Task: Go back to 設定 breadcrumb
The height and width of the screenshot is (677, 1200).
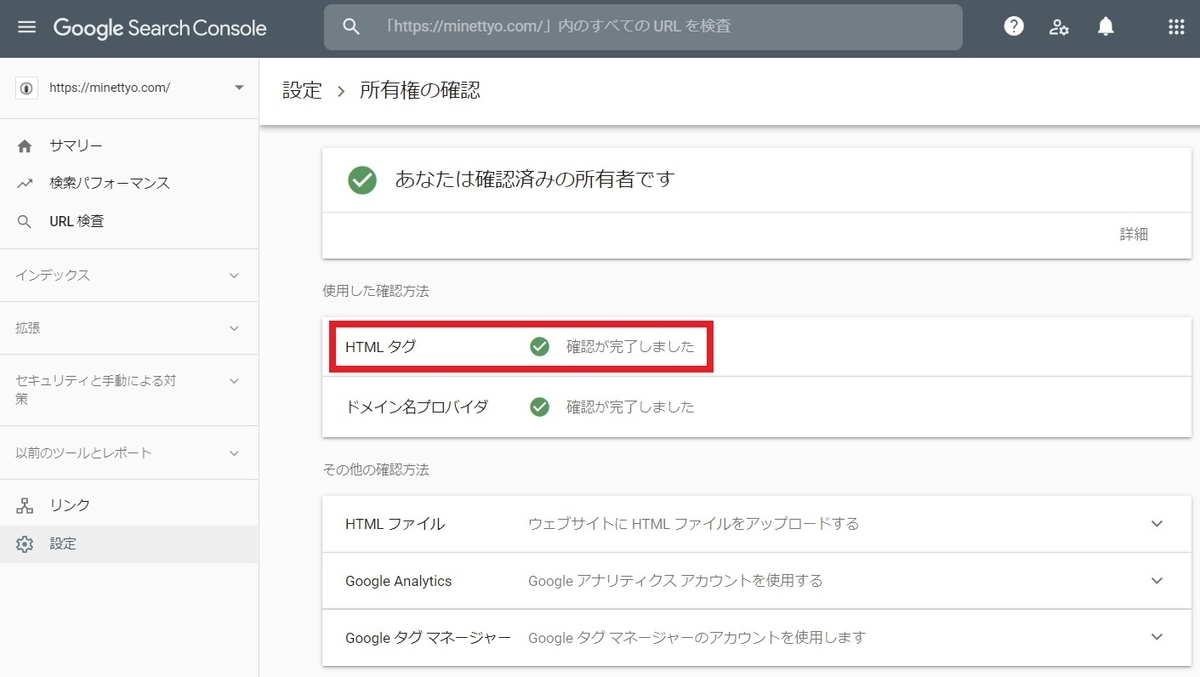Action: coord(302,90)
